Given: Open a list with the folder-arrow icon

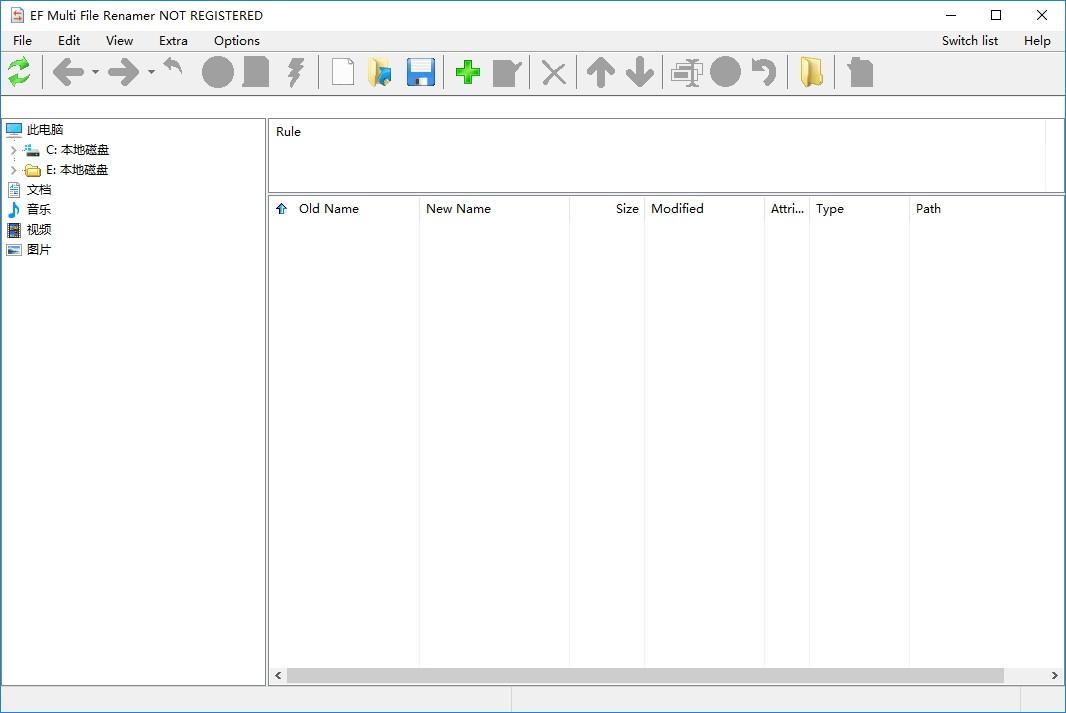Looking at the screenshot, I should pyautogui.click(x=380, y=72).
